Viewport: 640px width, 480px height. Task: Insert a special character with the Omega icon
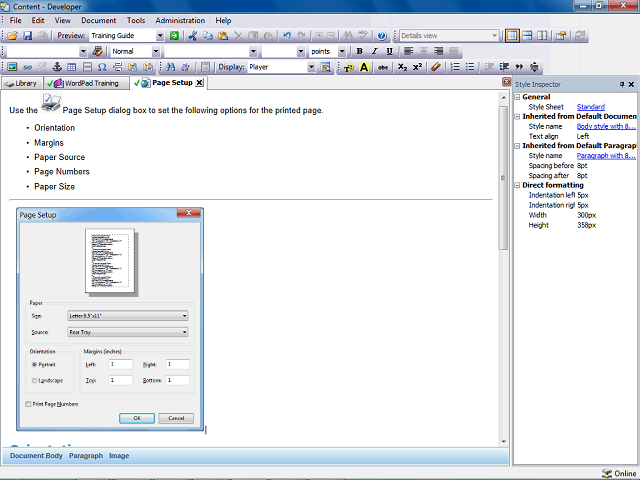point(102,67)
